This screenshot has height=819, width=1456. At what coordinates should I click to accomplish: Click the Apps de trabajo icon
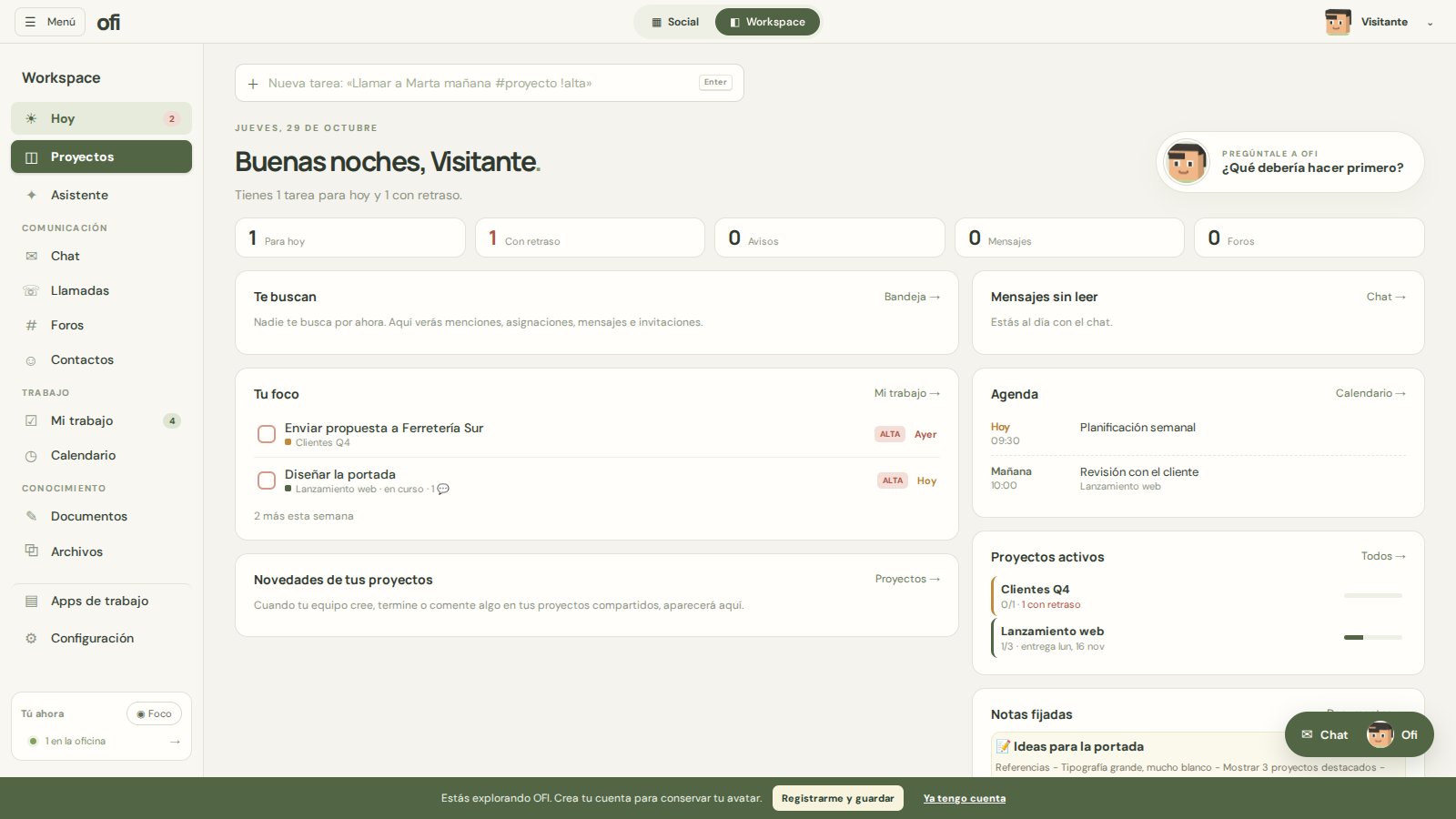click(x=32, y=601)
